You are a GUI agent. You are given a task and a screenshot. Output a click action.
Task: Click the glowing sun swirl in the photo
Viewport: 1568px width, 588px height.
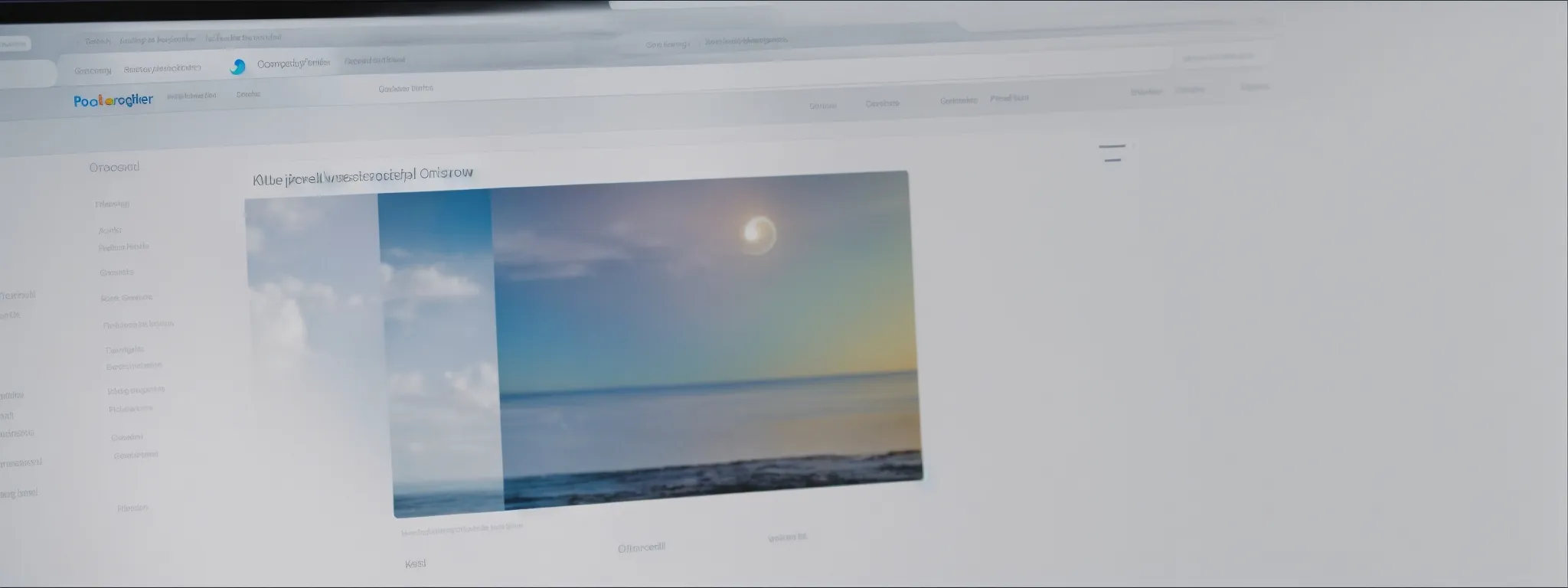coord(759,234)
